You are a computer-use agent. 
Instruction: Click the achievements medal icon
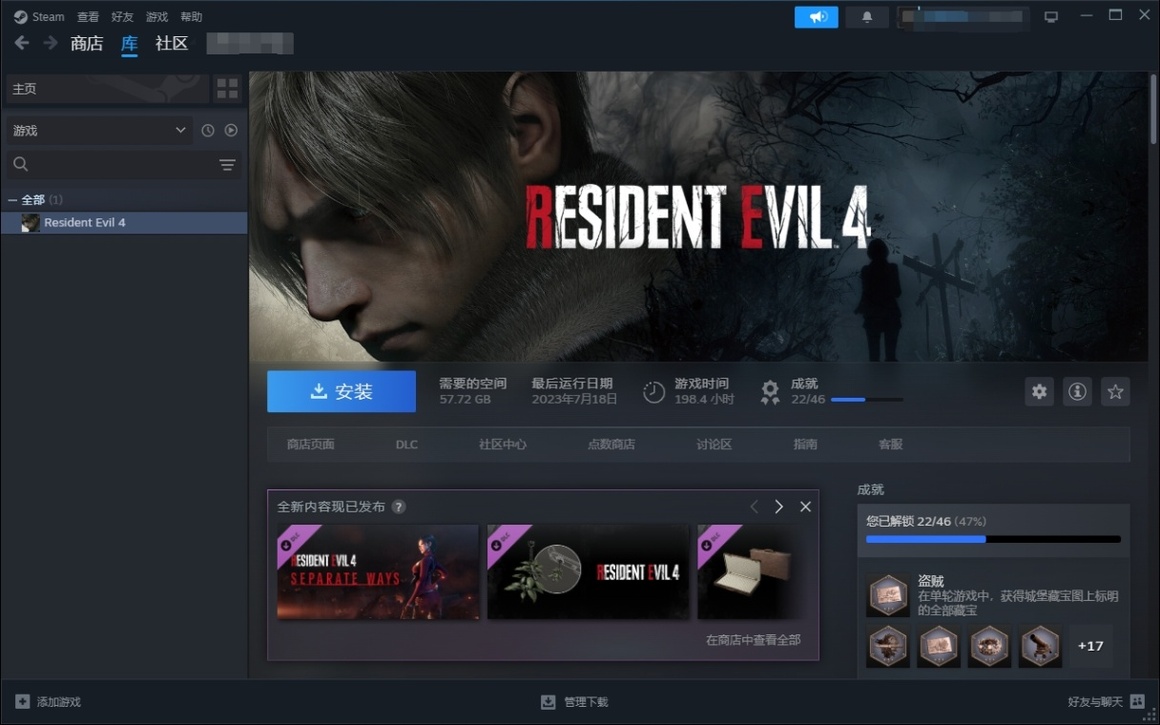[x=770, y=391]
